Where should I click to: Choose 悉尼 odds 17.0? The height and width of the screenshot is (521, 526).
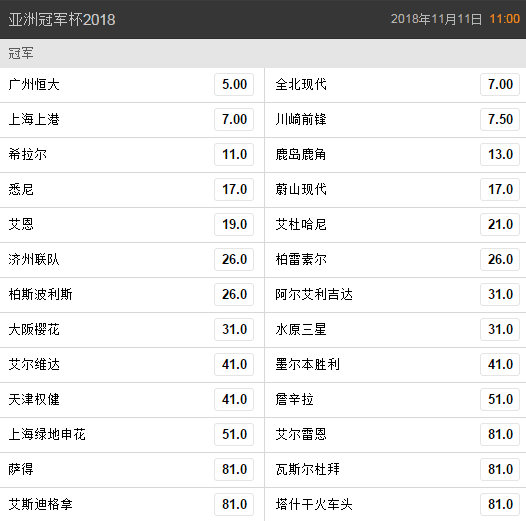coord(234,190)
